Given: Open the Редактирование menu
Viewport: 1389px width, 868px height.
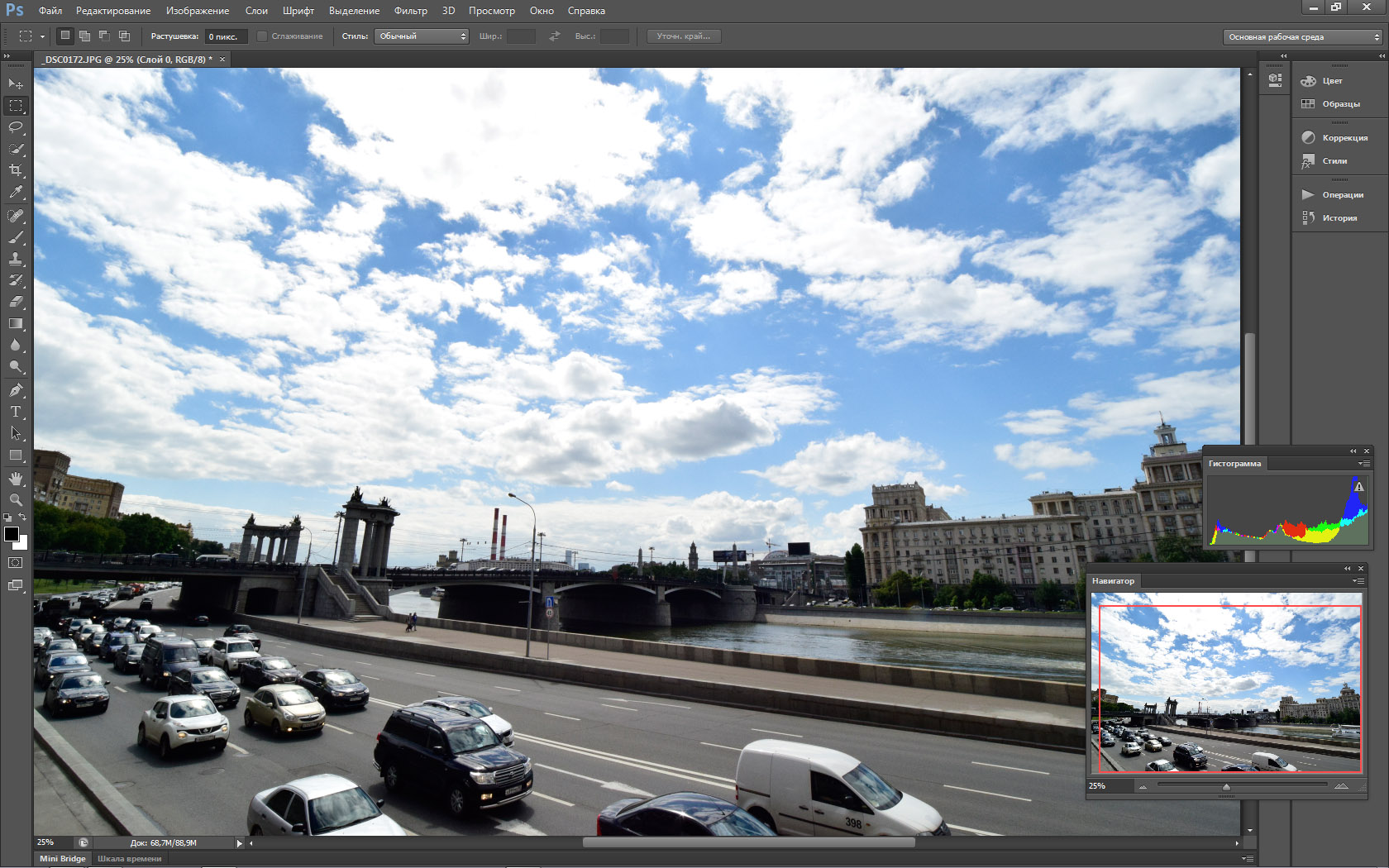Looking at the screenshot, I should point(113,11).
